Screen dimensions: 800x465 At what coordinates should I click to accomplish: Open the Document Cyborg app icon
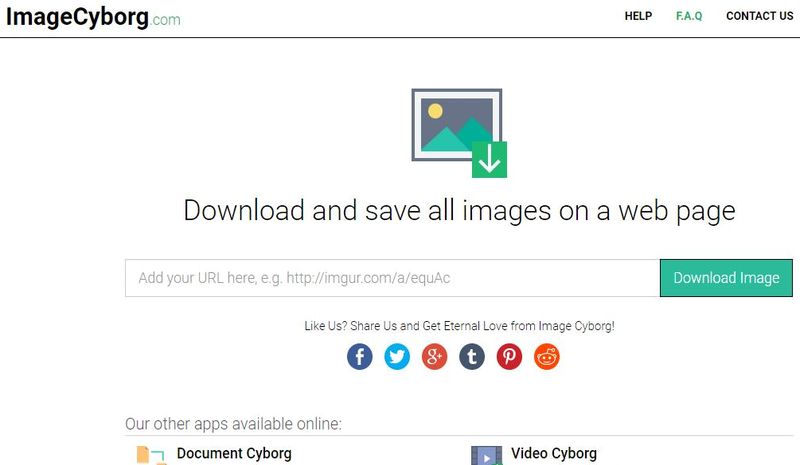[x=152, y=455]
